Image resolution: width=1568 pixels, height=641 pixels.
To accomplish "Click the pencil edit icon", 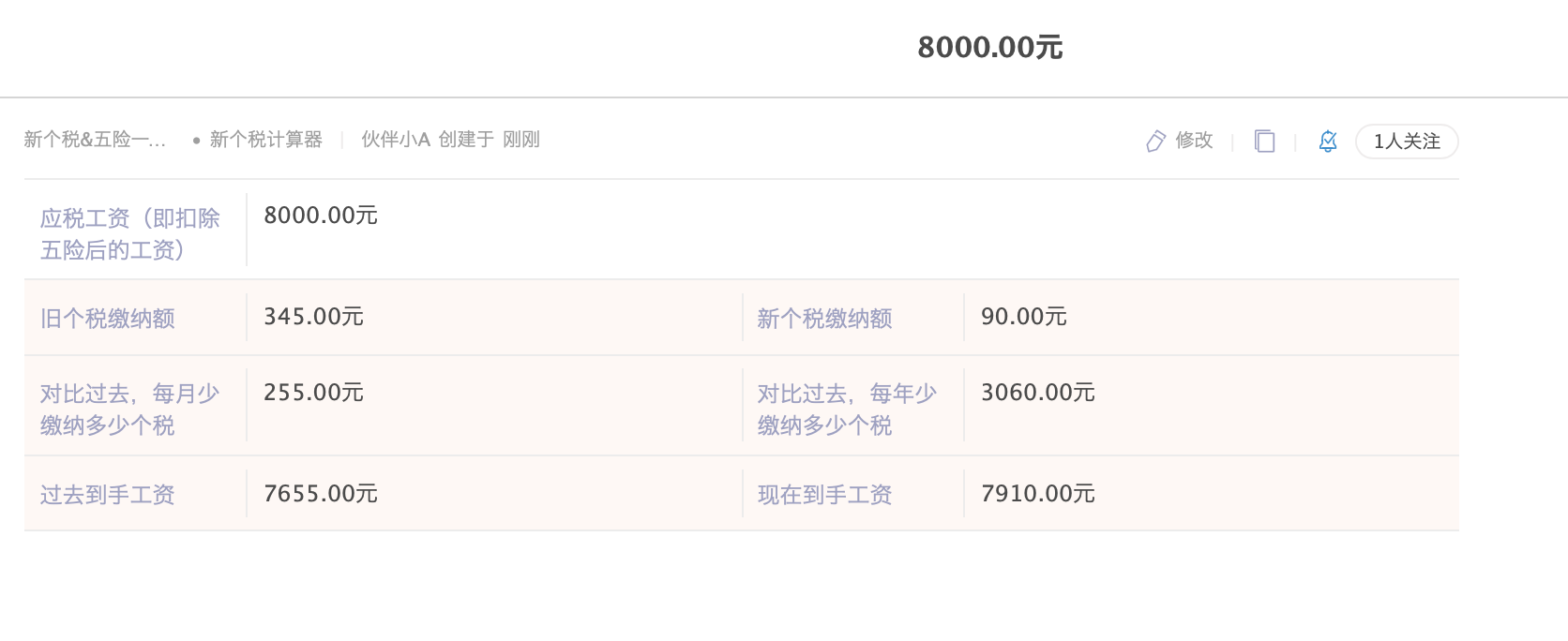I will 1155,141.
